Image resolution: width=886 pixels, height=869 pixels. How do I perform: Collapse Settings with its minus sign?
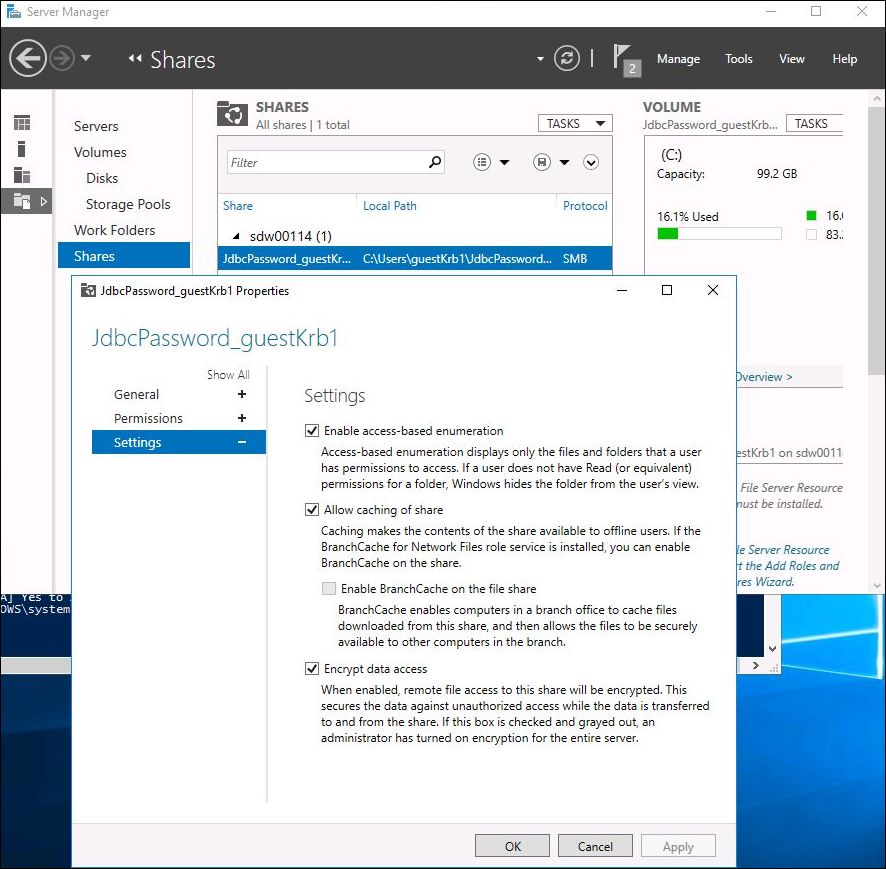coord(242,442)
